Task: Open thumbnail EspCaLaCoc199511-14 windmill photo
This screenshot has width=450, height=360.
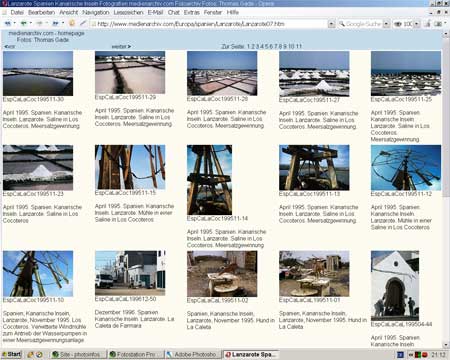Action: point(209,180)
